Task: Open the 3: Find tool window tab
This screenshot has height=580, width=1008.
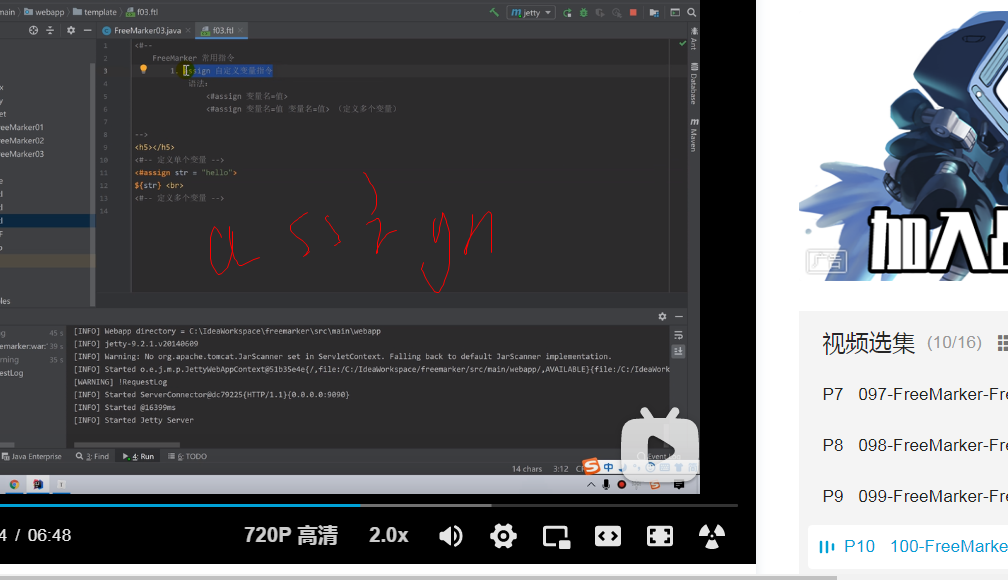Action: 93,457
